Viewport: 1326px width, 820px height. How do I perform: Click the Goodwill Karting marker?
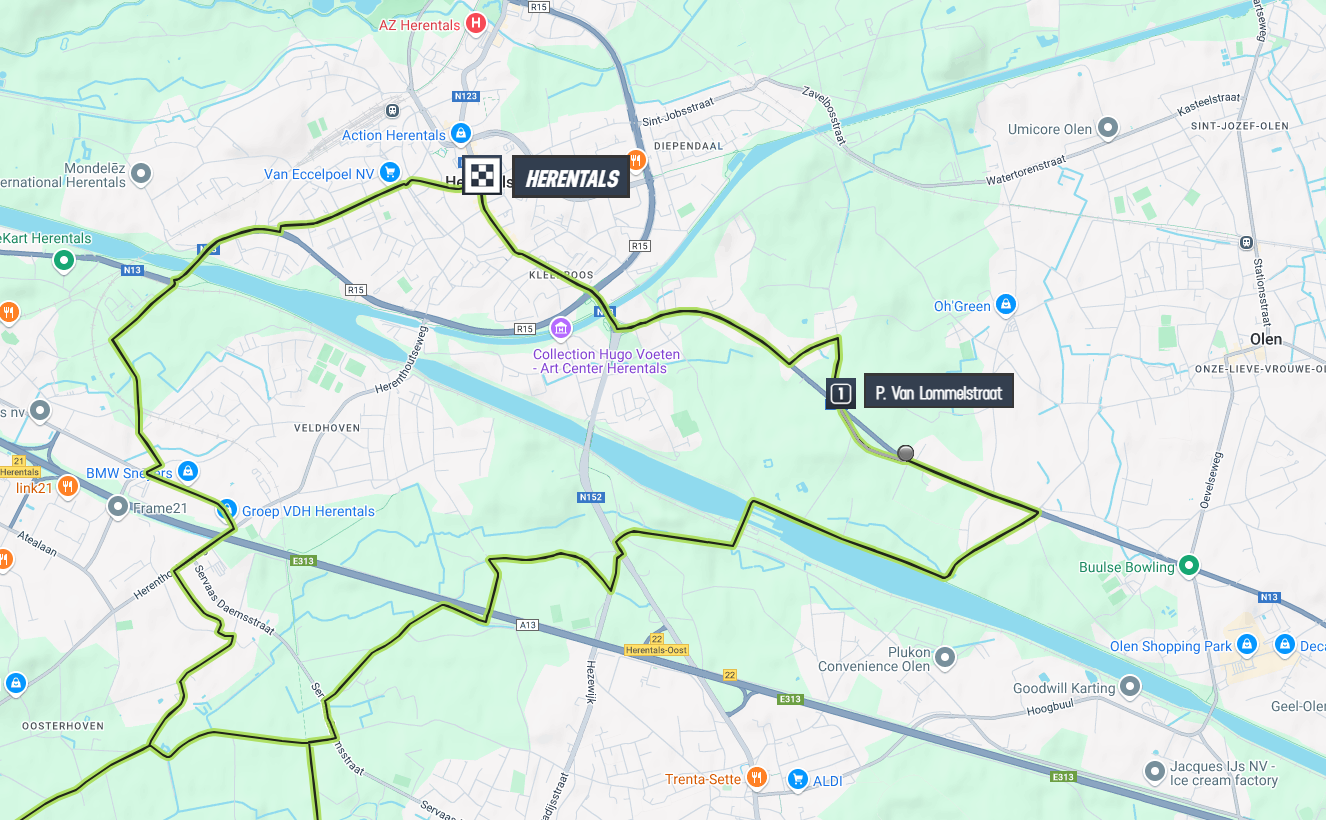click(x=1130, y=687)
